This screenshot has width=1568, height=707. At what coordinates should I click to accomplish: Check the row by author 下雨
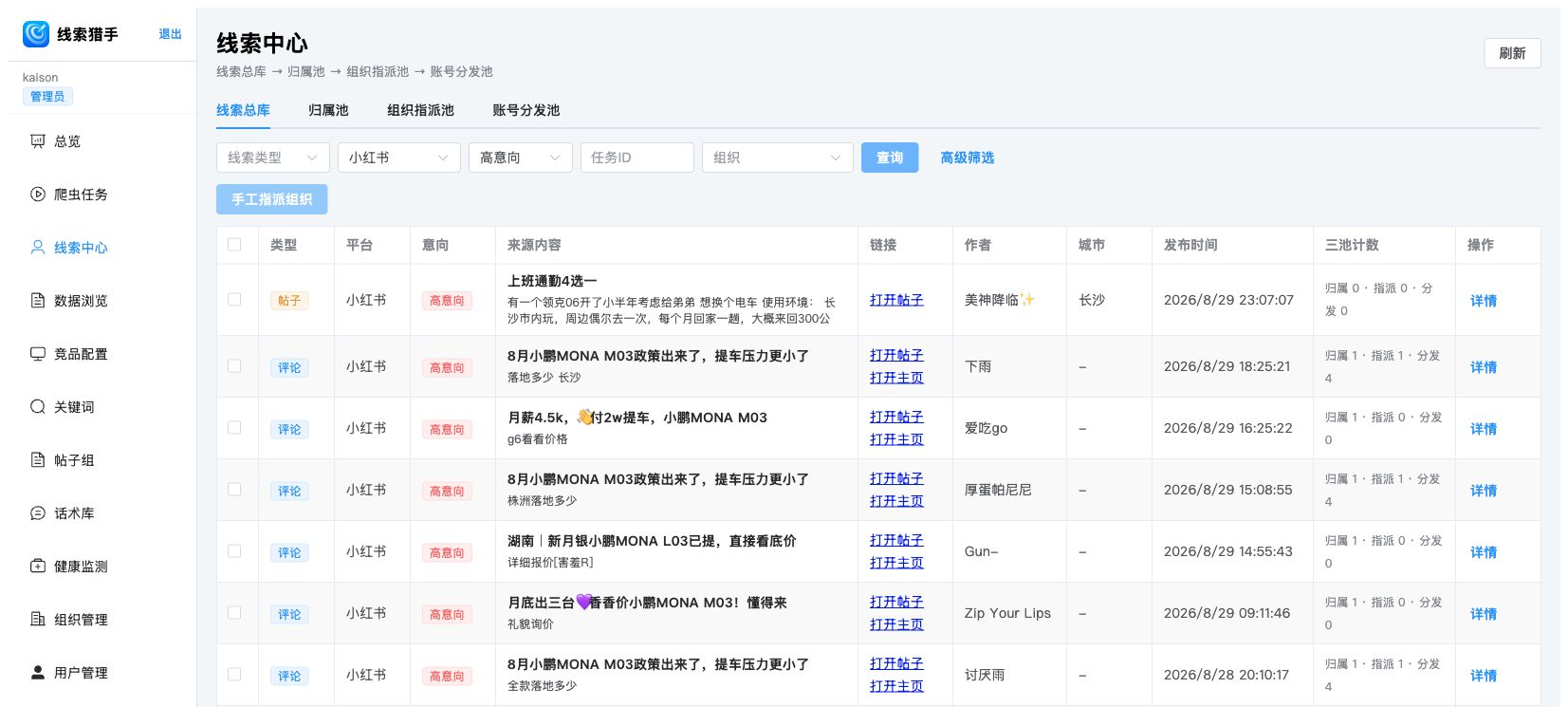click(x=234, y=366)
